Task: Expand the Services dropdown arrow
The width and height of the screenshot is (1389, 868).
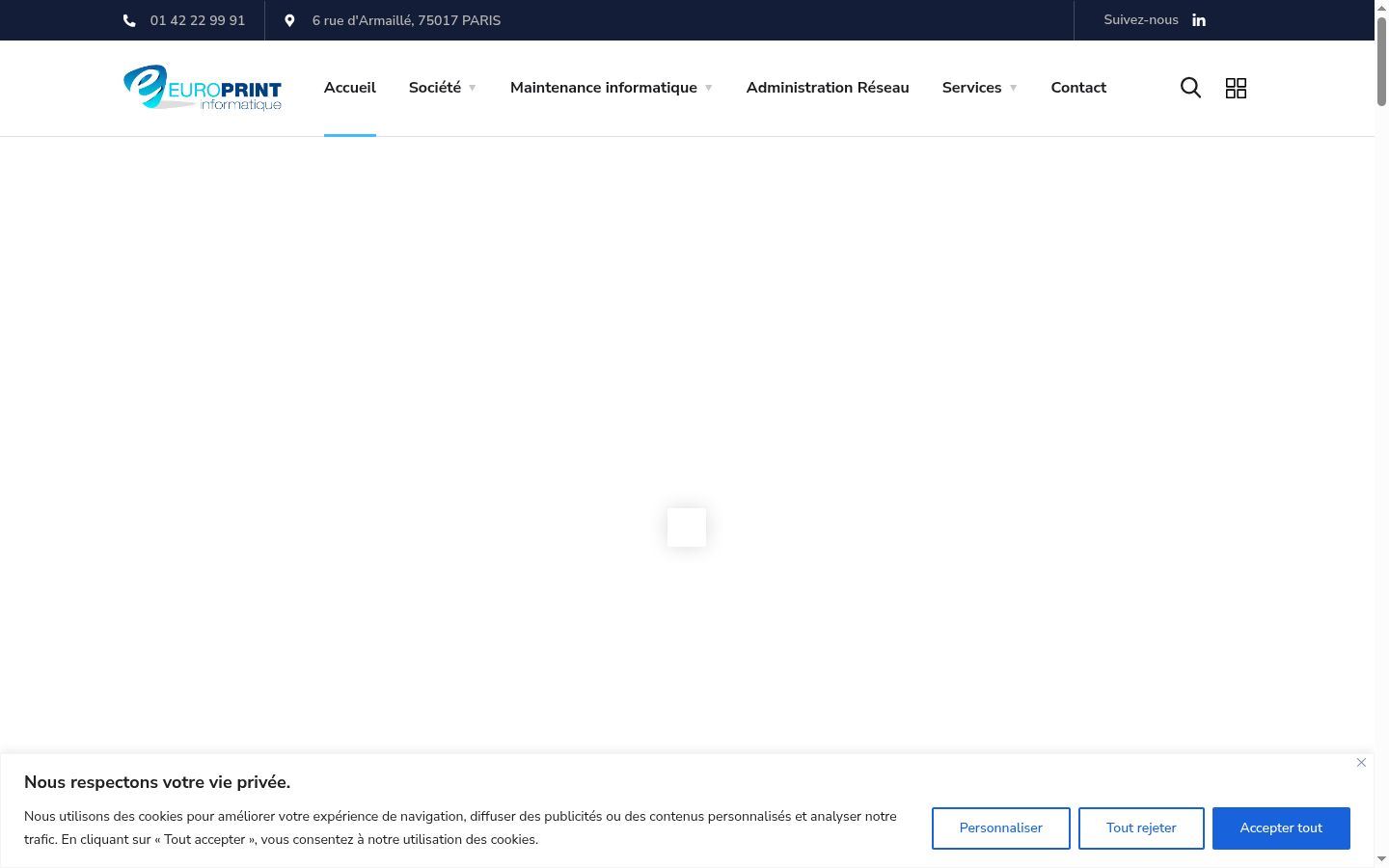Action: [x=1013, y=88]
